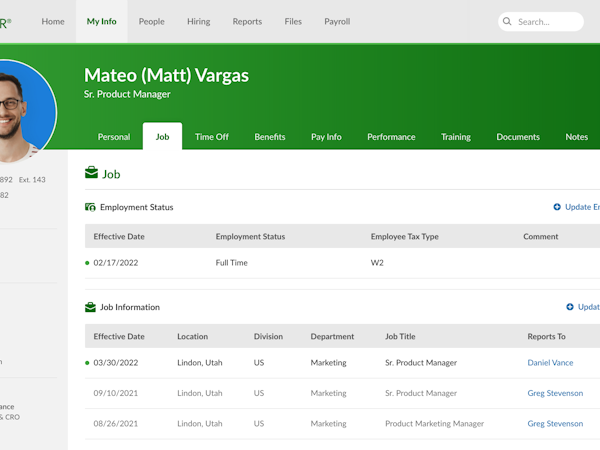600x450 pixels.
Task: Open Greg Stevenson link in 09/10/2021 row
Action: pos(555,393)
